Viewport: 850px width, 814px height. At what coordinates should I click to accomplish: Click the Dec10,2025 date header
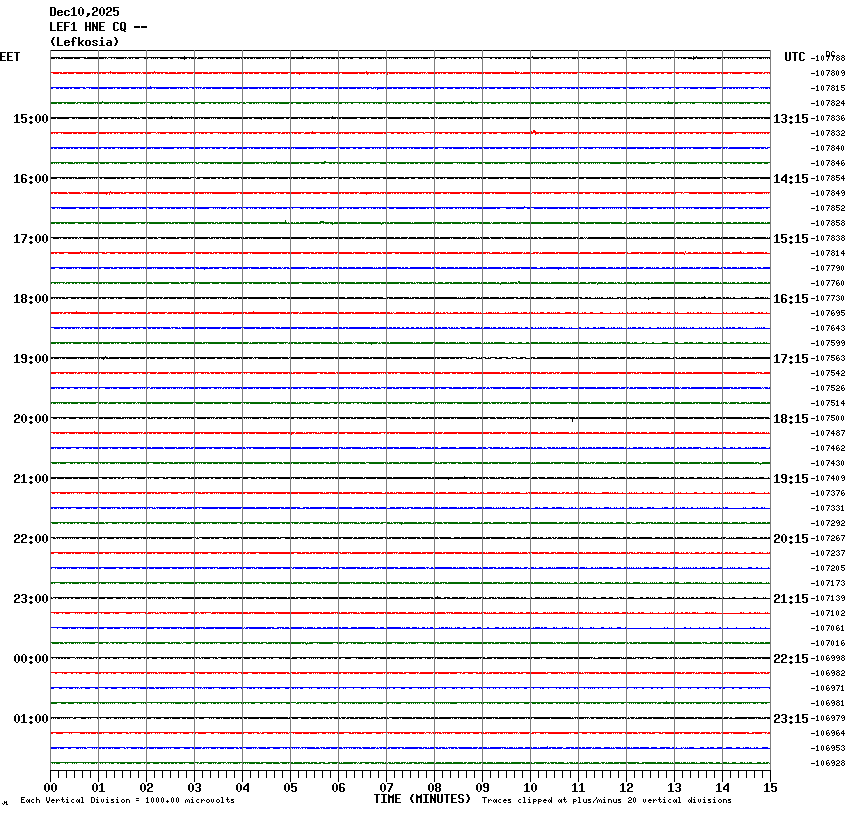84,12
